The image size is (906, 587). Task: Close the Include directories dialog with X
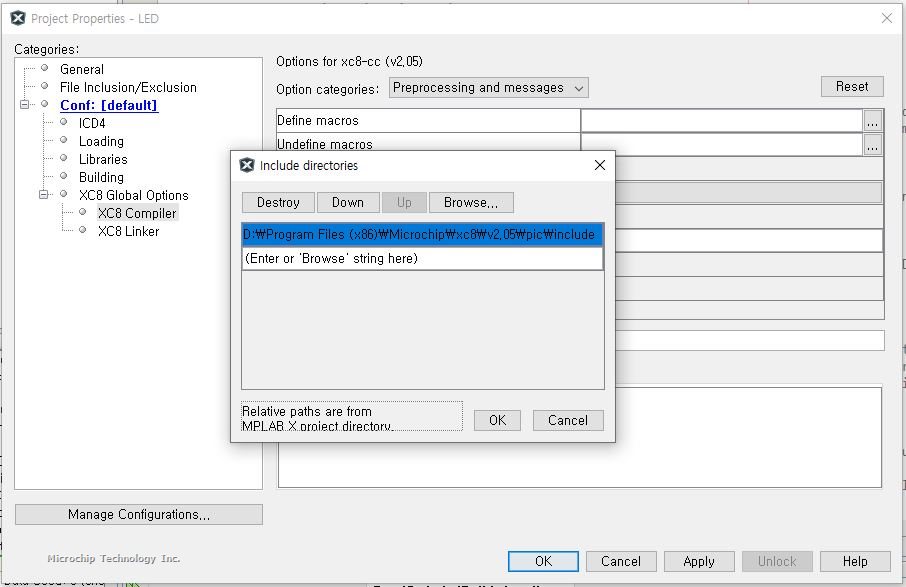click(600, 165)
